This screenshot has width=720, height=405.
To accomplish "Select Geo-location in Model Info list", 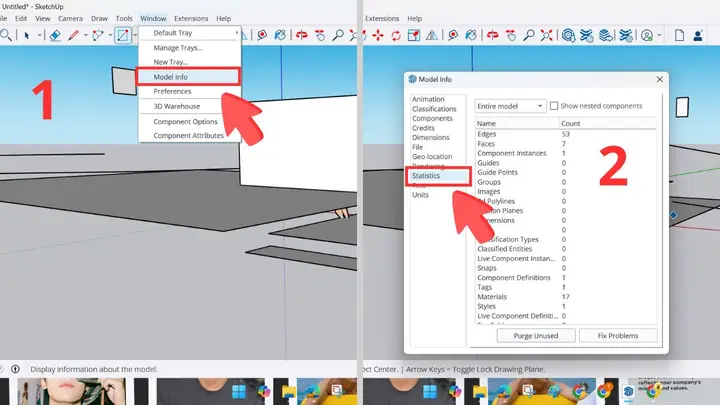I will point(432,157).
